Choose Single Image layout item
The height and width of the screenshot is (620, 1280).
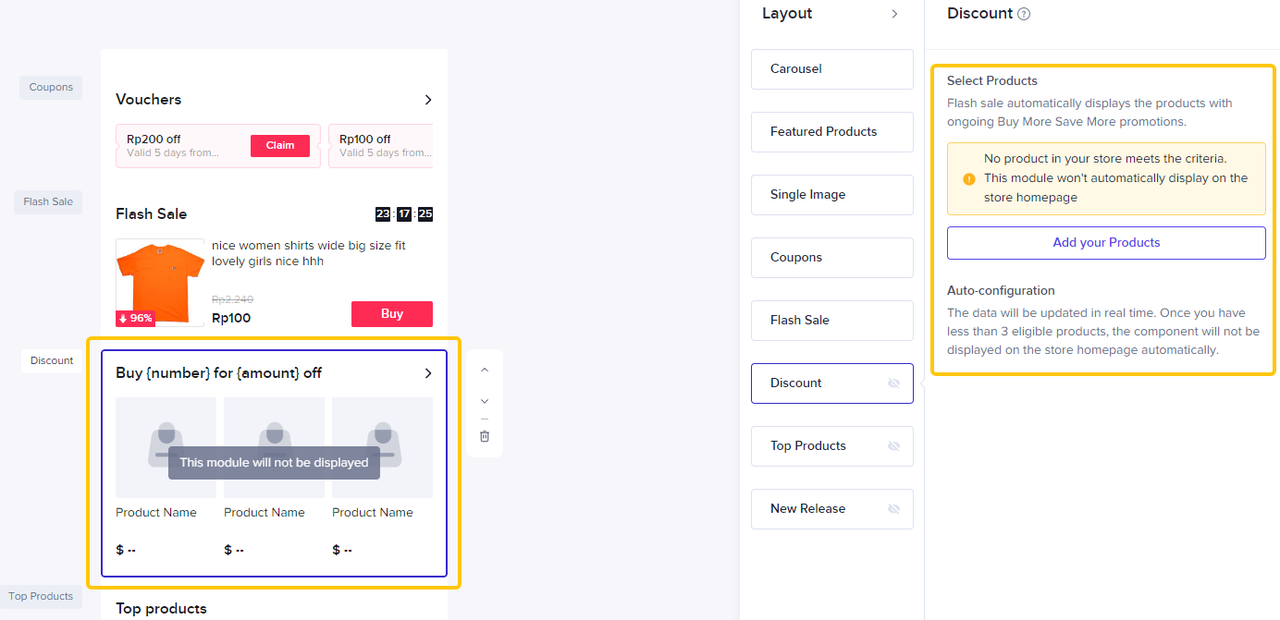click(832, 195)
